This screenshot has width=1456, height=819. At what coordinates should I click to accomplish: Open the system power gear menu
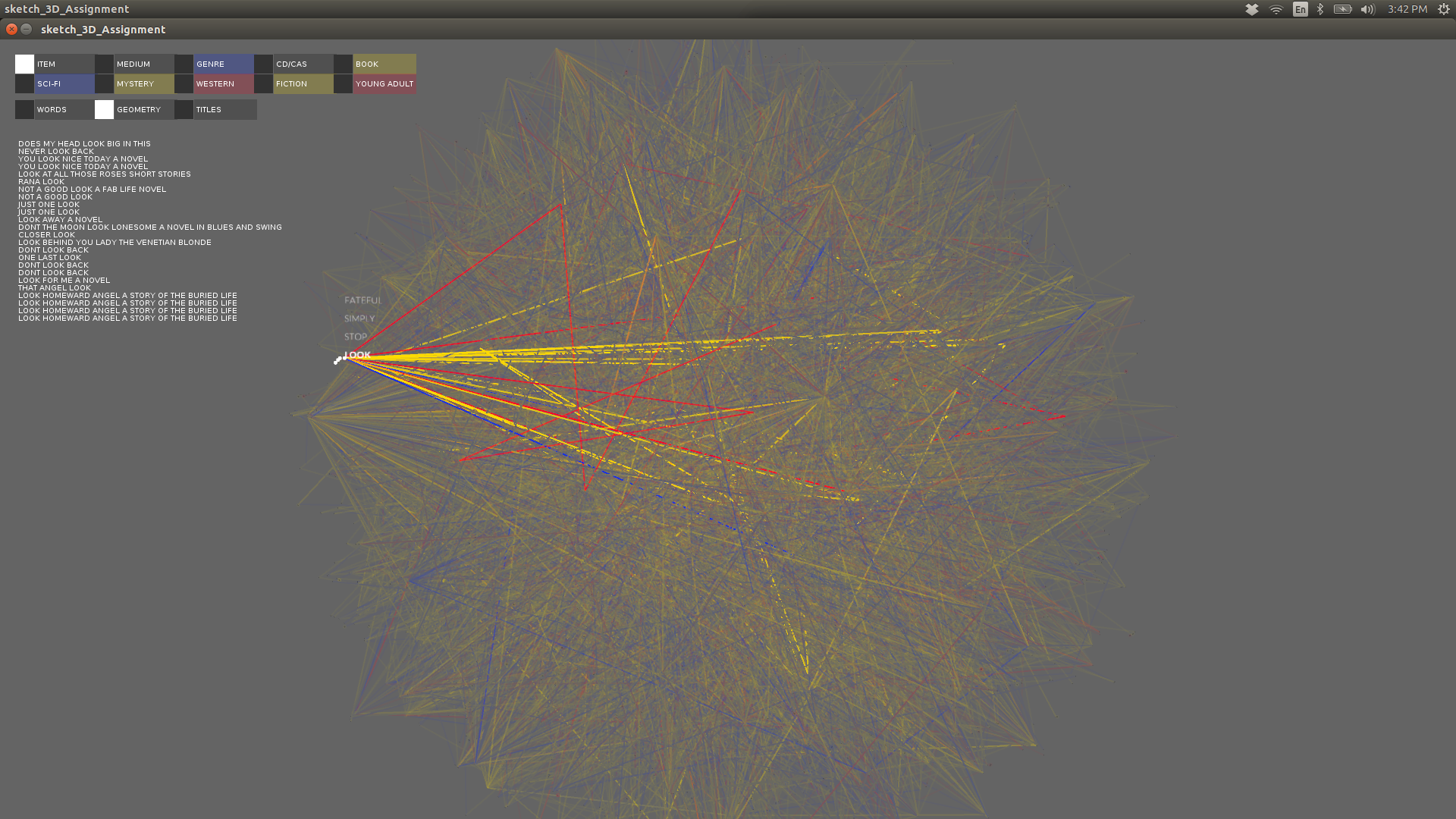(x=1444, y=9)
